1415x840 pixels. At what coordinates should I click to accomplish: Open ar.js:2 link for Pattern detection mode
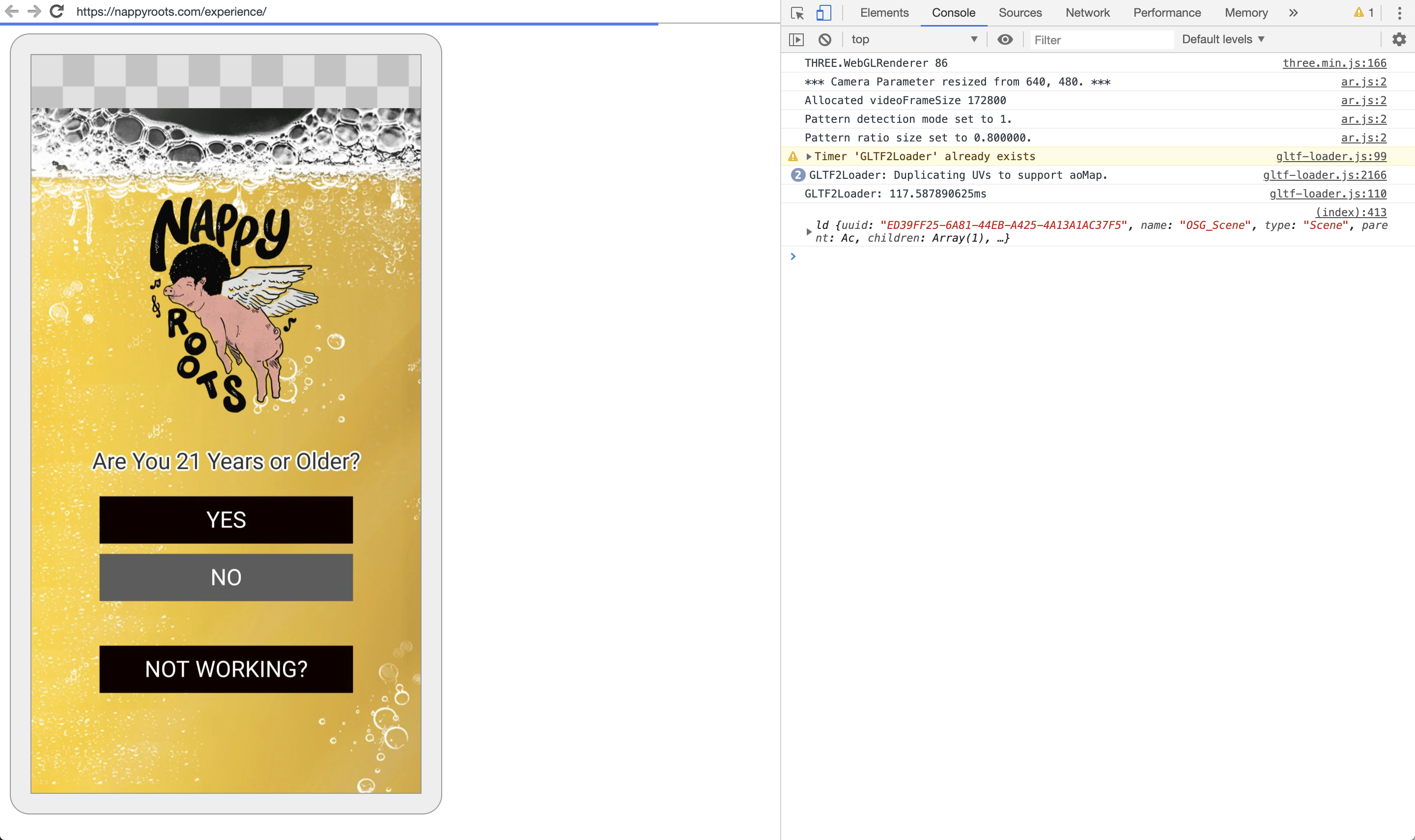pyautogui.click(x=1363, y=119)
